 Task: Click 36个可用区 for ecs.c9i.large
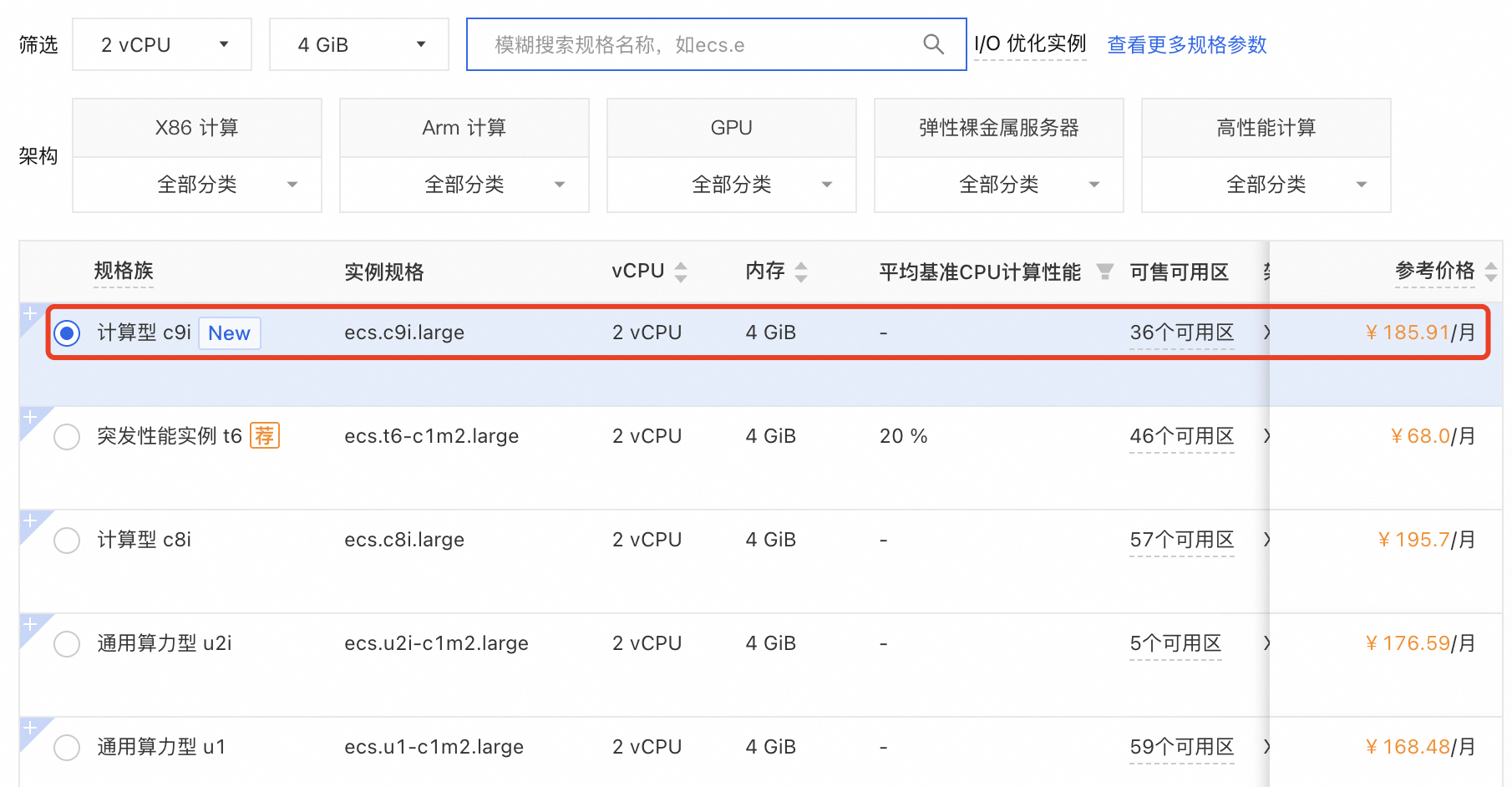pos(1181,332)
